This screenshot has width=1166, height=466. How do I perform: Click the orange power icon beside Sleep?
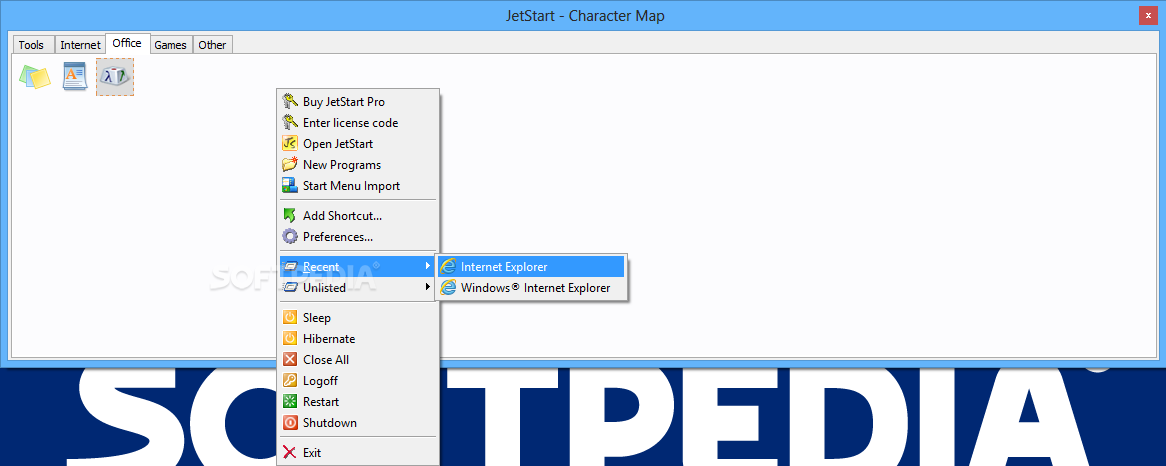[x=290, y=317]
